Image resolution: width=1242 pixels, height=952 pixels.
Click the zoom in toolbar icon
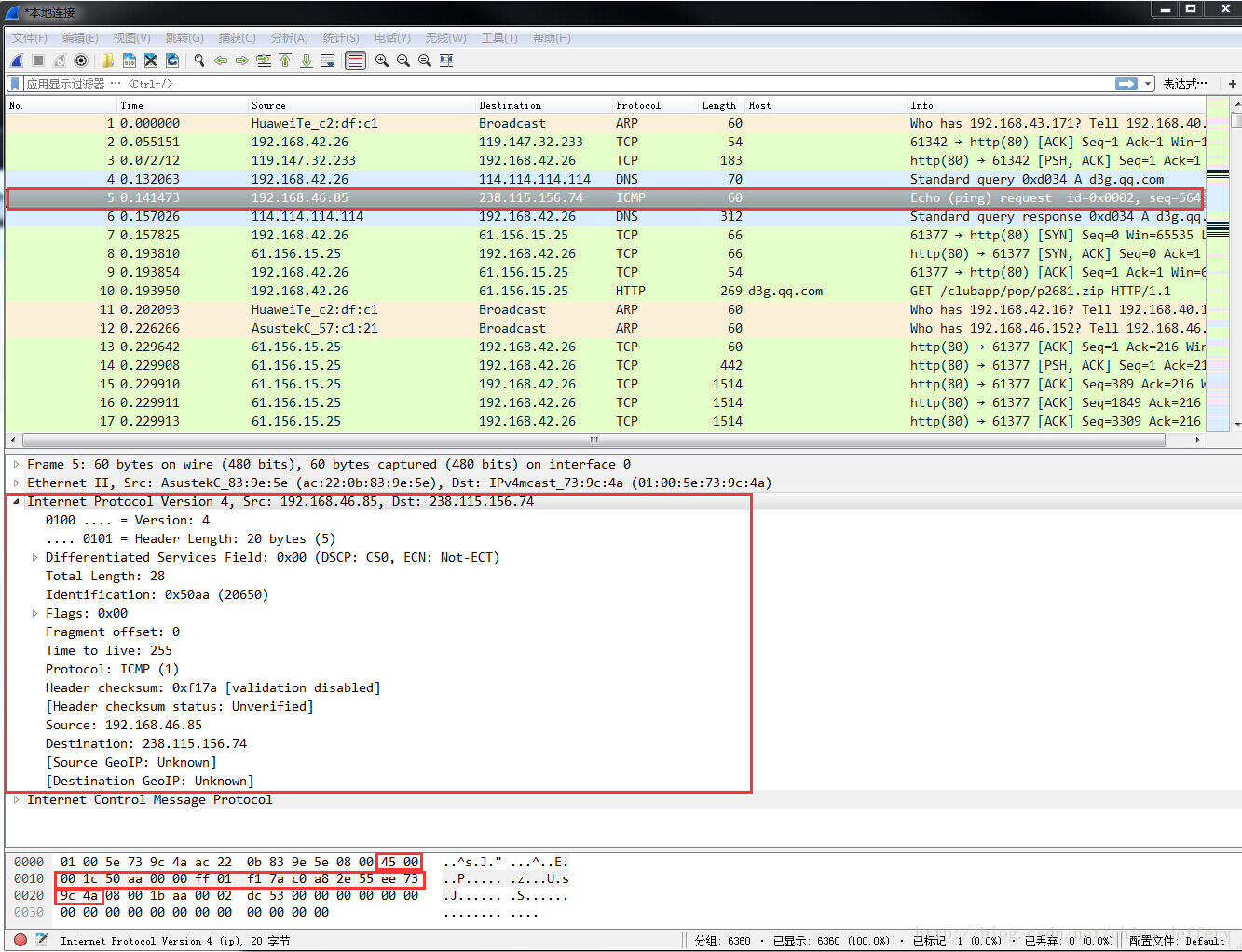click(382, 61)
